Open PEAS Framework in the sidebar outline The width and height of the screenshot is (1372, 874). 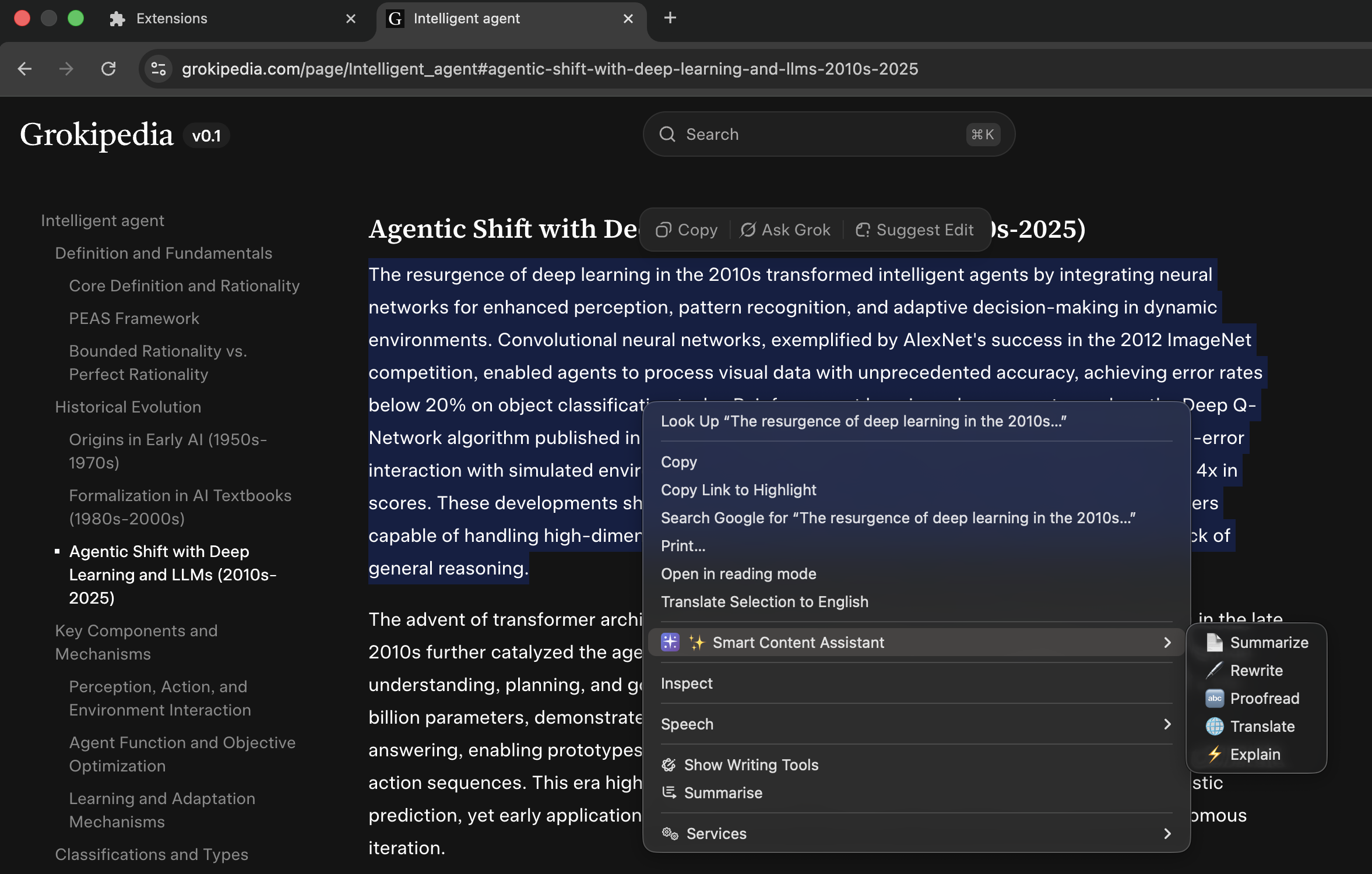coord(134,318)
